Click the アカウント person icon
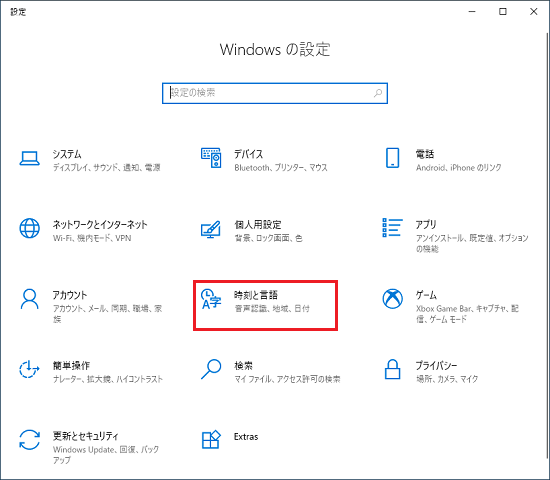Image resolution: width=550 pixels, height=480 pixels. 29,299
